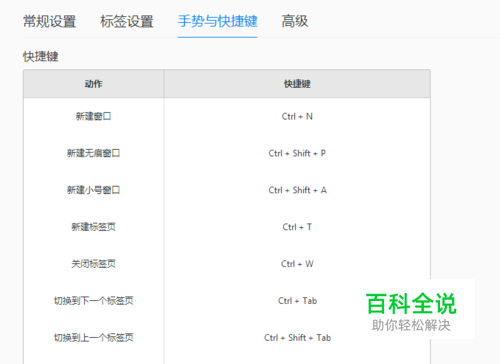Select the 手势与快捷键 tab
Image resolution: width=500 pixels, height=364 pixels.
217,21
